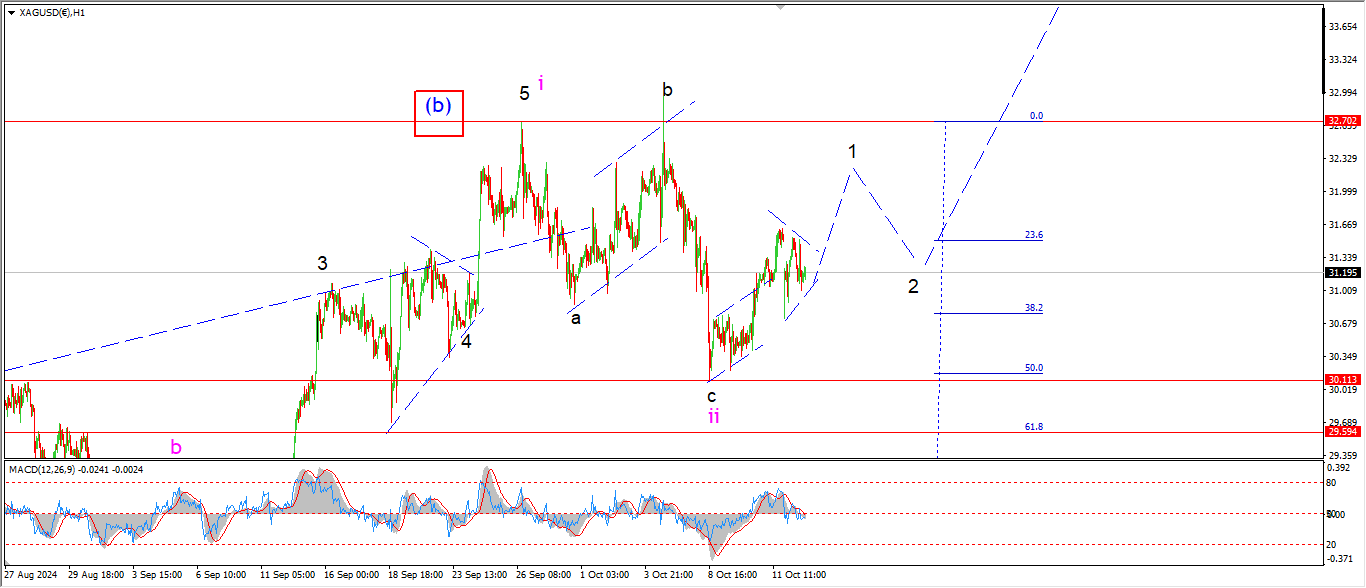Click the 26 Sep 08:00 time marker
Screen dimensions: 1366x588
(x=543, y=576)
